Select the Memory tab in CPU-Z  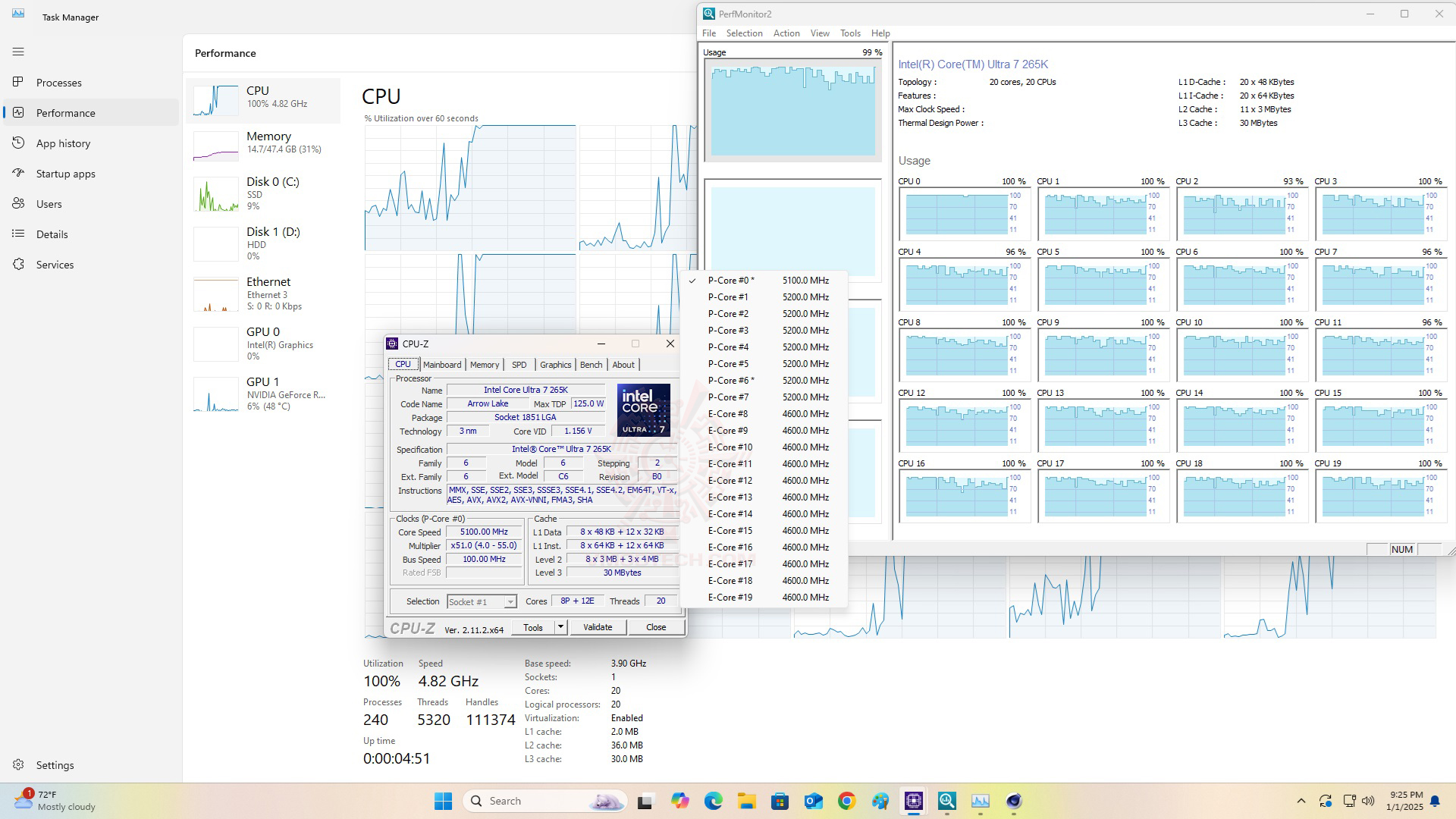(484, 363)
